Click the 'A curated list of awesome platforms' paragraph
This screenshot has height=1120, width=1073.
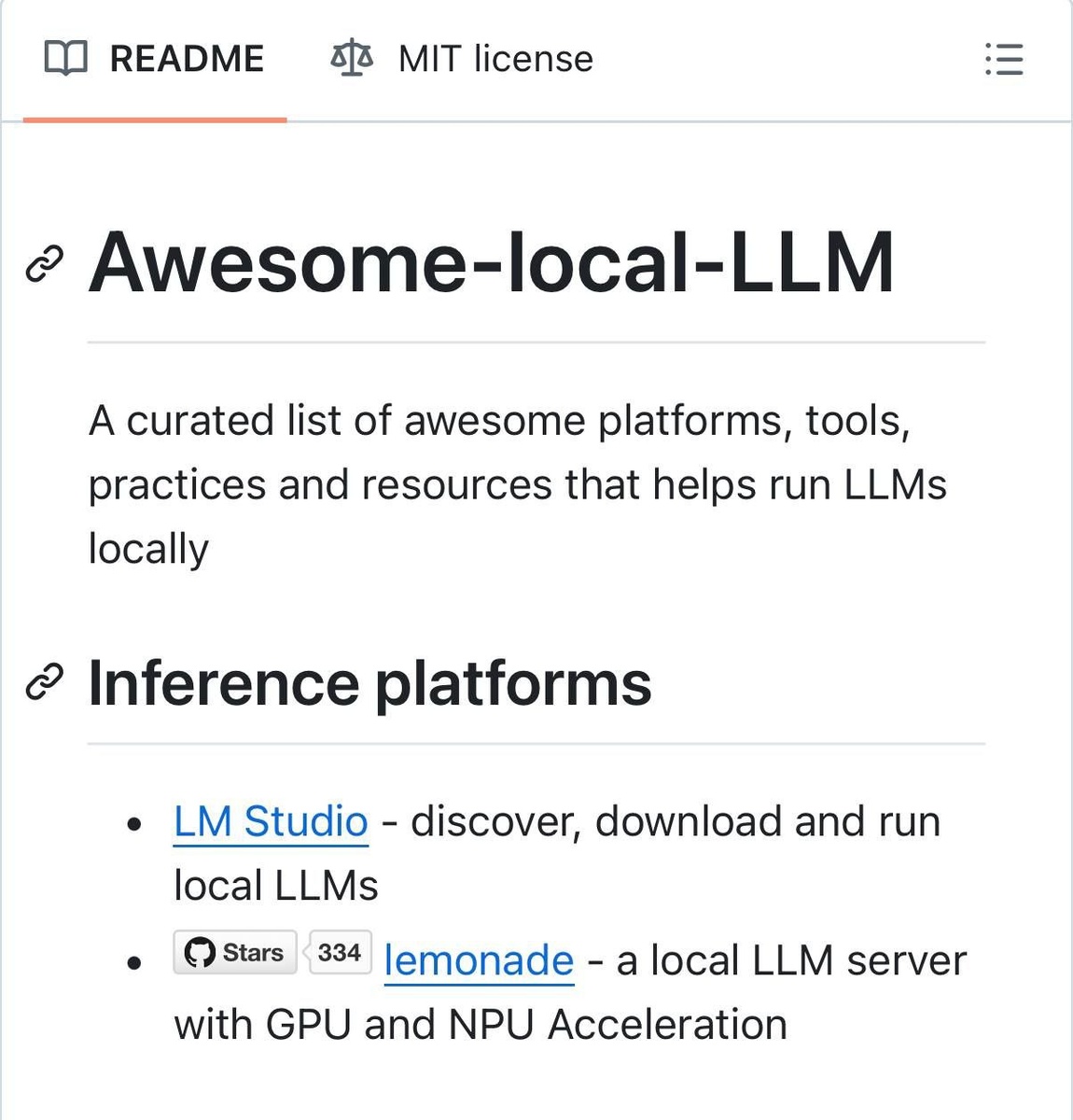coord(518,484)
